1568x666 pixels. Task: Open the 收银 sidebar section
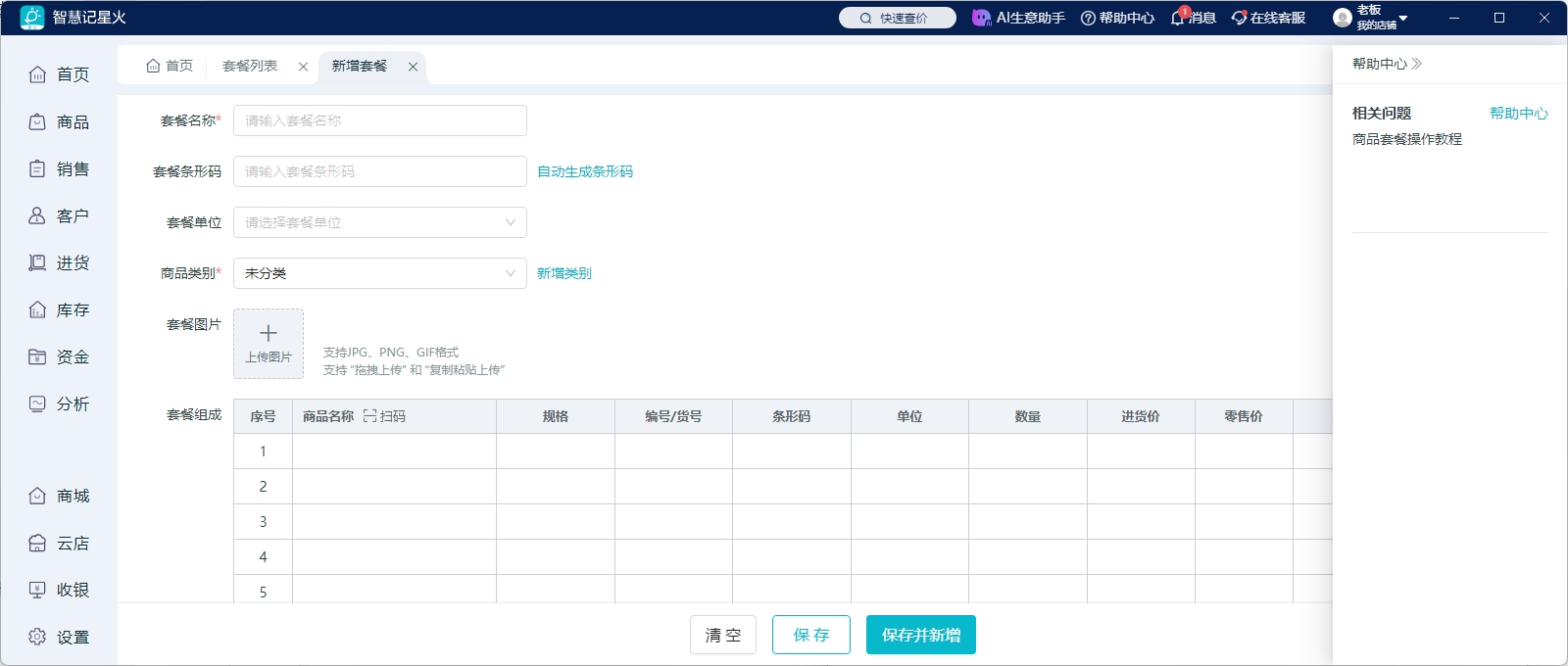coord(59,590)
